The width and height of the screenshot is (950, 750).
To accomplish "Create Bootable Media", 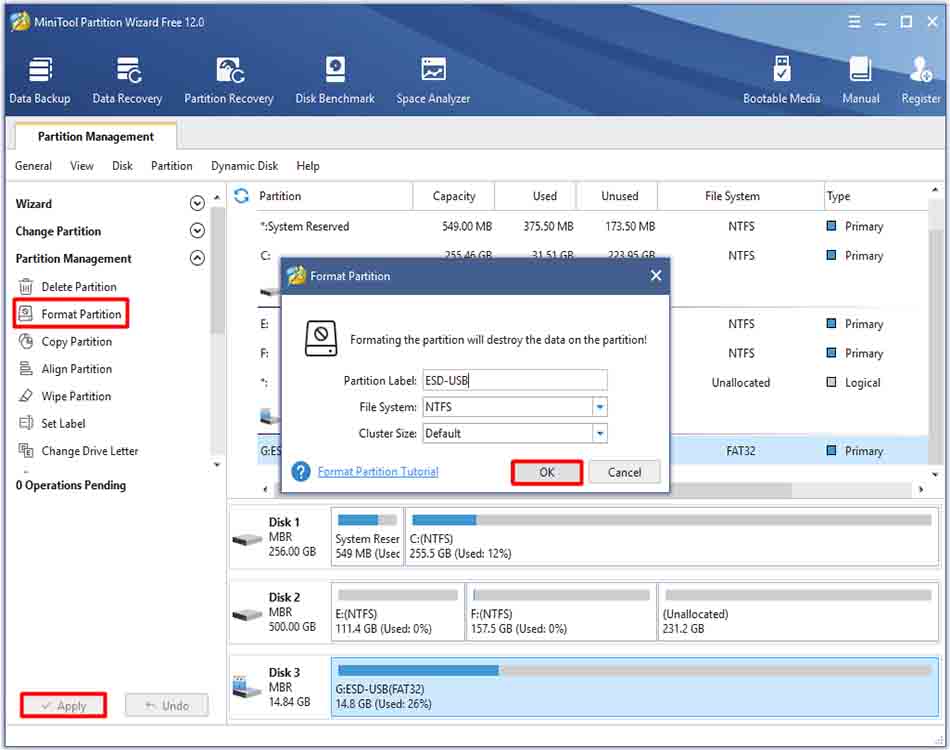I will pyautogui.click(x=782, y=81).
